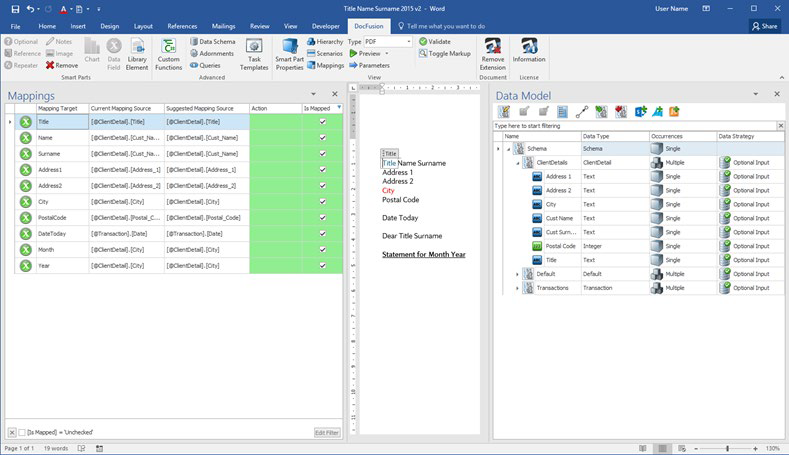
Task: Switch to the Insert tab
Action: coord(78,26)
